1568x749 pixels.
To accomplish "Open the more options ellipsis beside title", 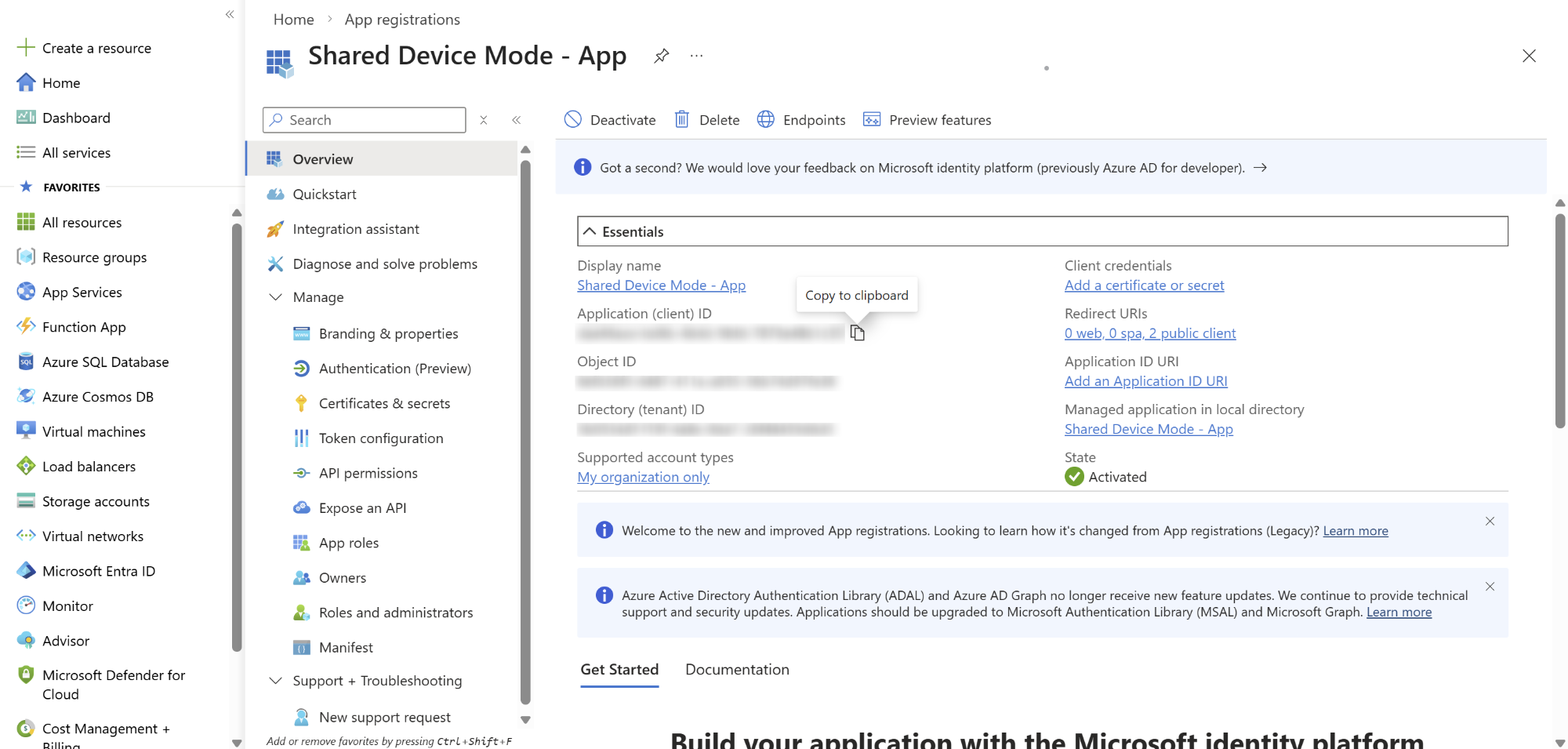I will click(x=696, y=56).
